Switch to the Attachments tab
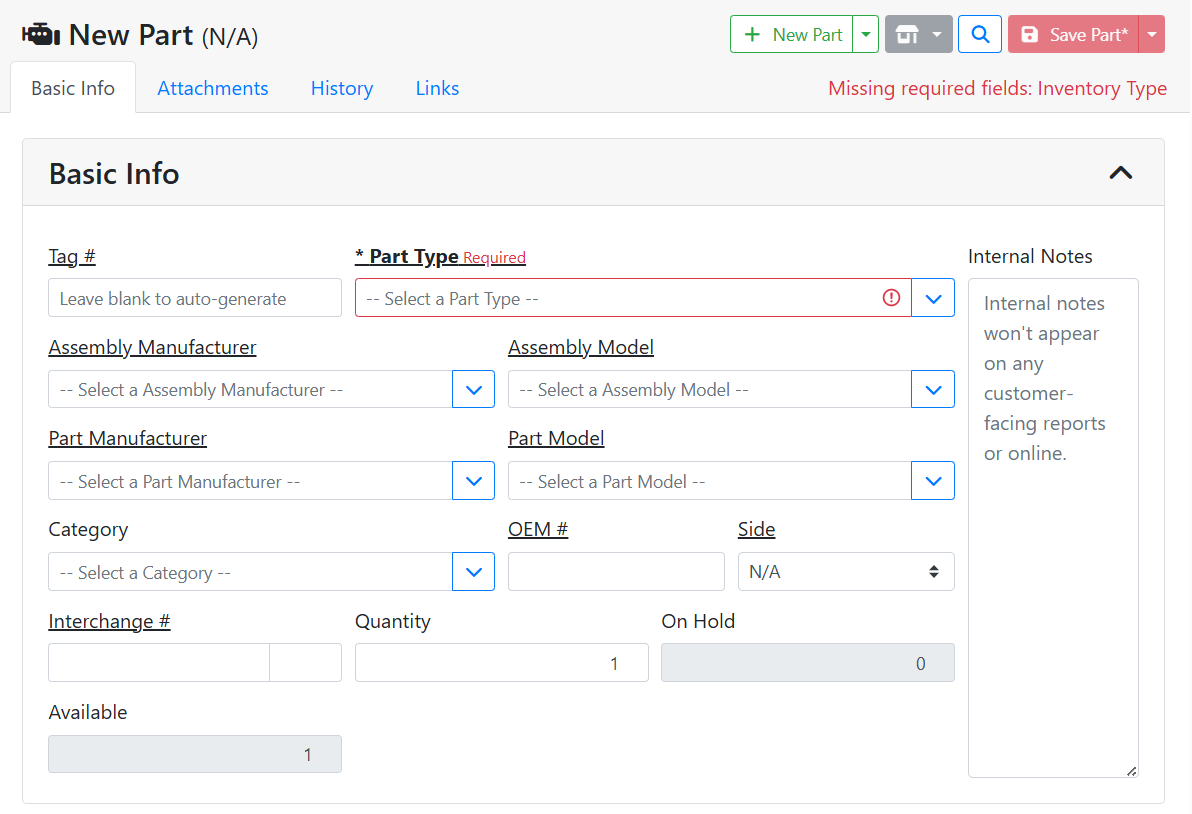 [213, 88]
